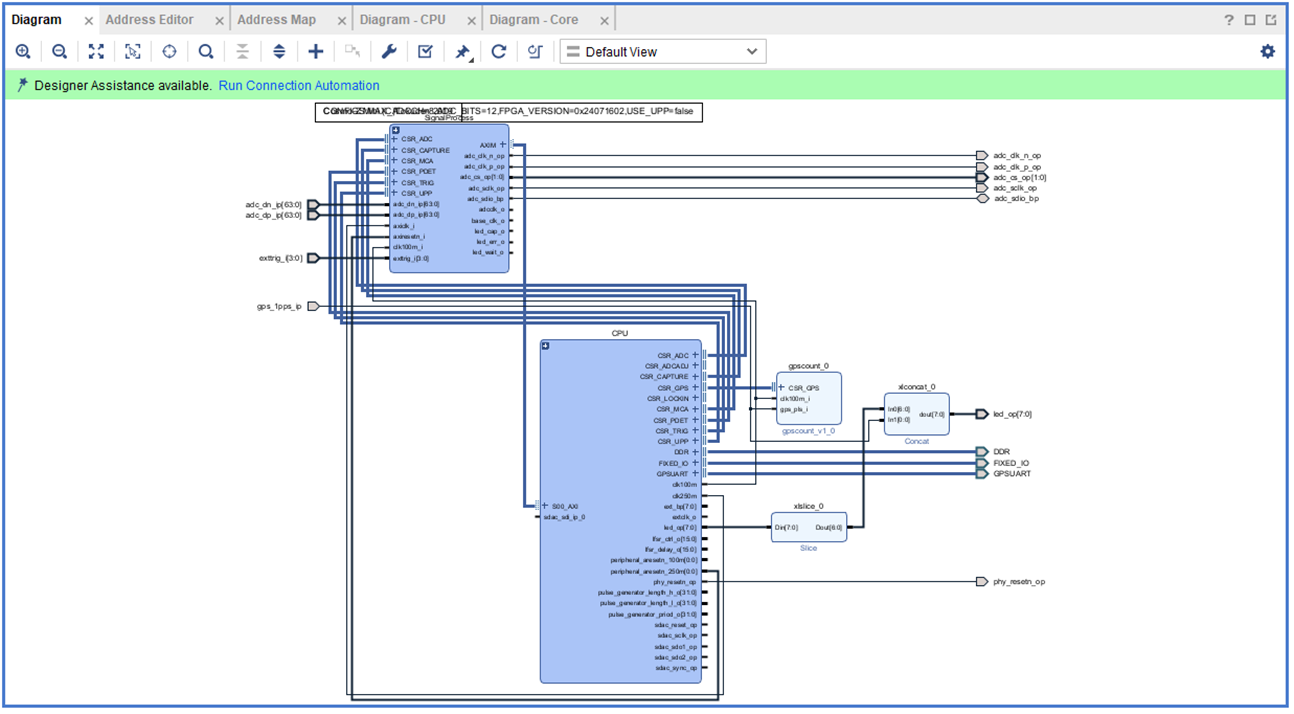Viewport: 1294px width, 714px height.
Task: Click the Zoom In magnifier icon
Action: pyautogui.click(x=23, y=52)
